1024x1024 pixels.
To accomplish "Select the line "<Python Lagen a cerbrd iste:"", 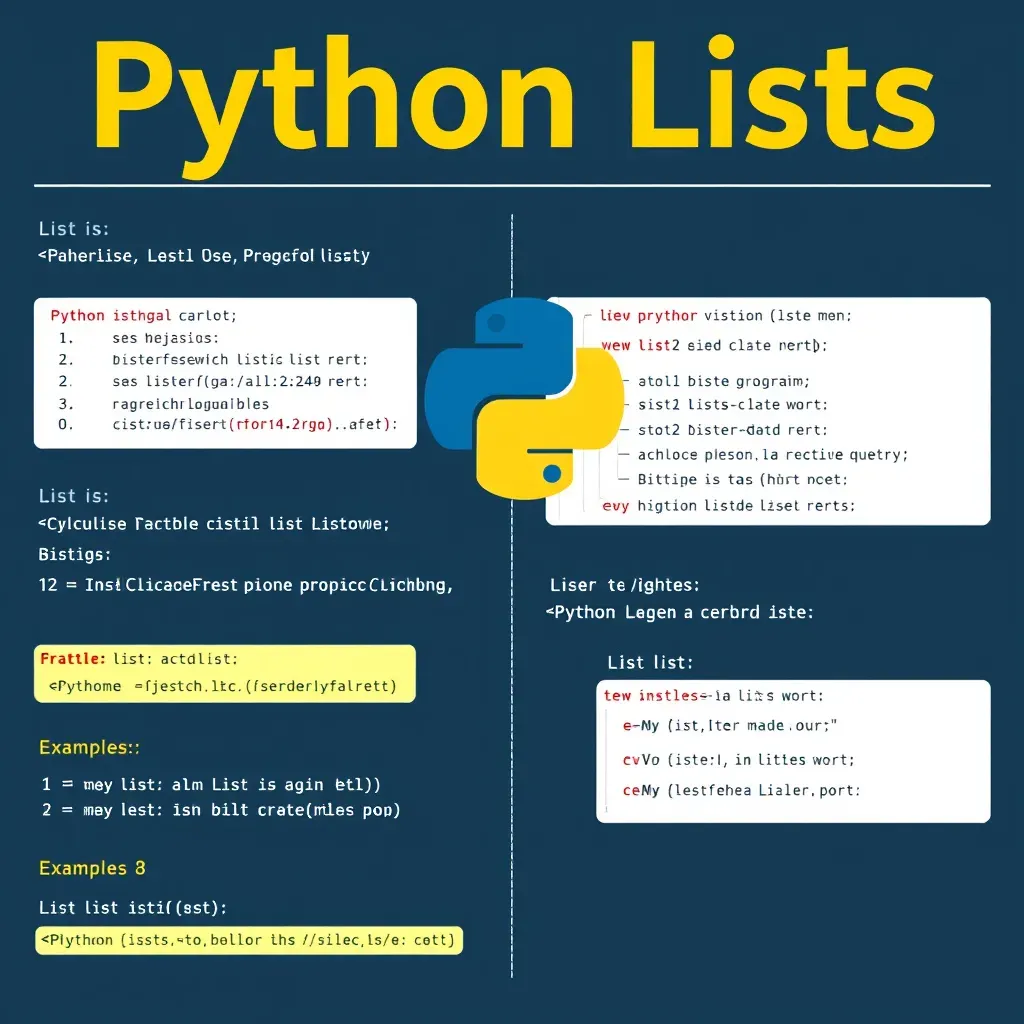I will pos(680,613).
